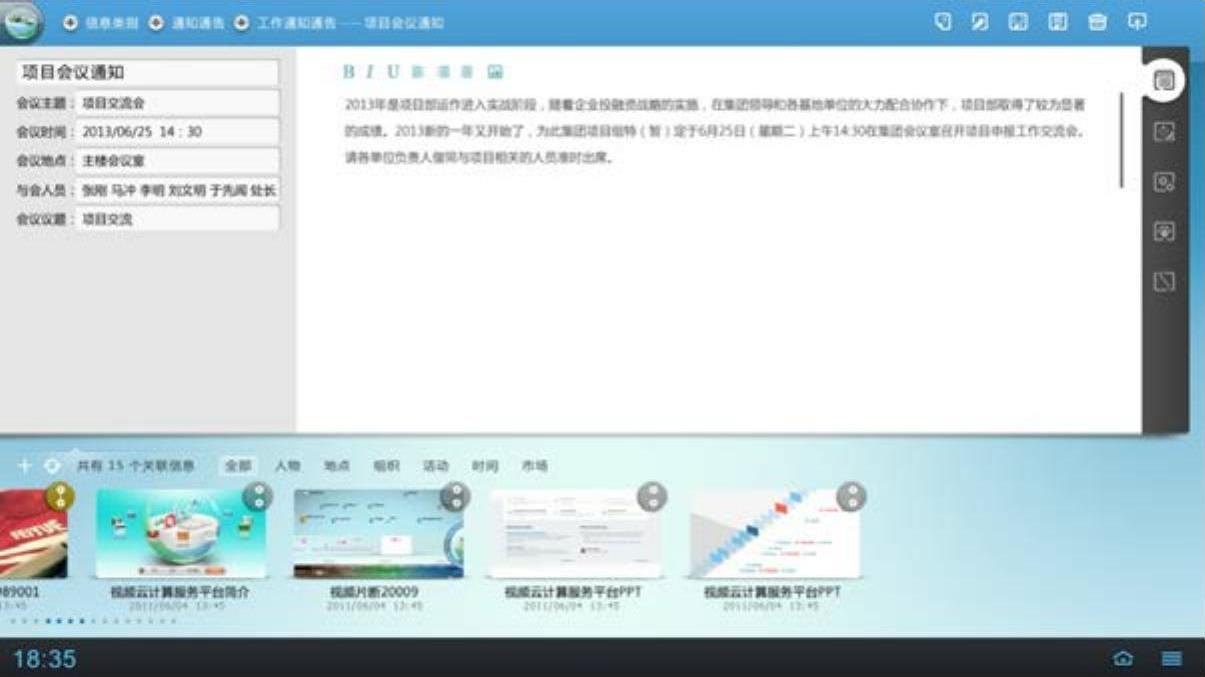
Task: Click the top-bar trash bin icon
Action: click(x=1097, y=21)
